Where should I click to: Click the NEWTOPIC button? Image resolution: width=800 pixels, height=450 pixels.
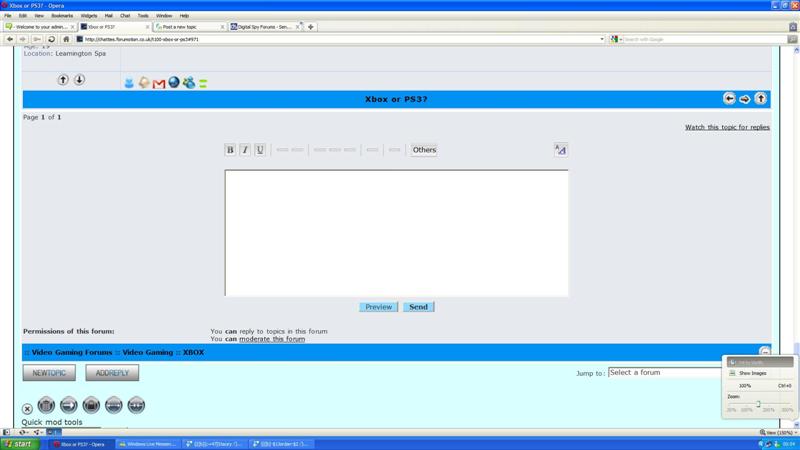tap(49, 373)
